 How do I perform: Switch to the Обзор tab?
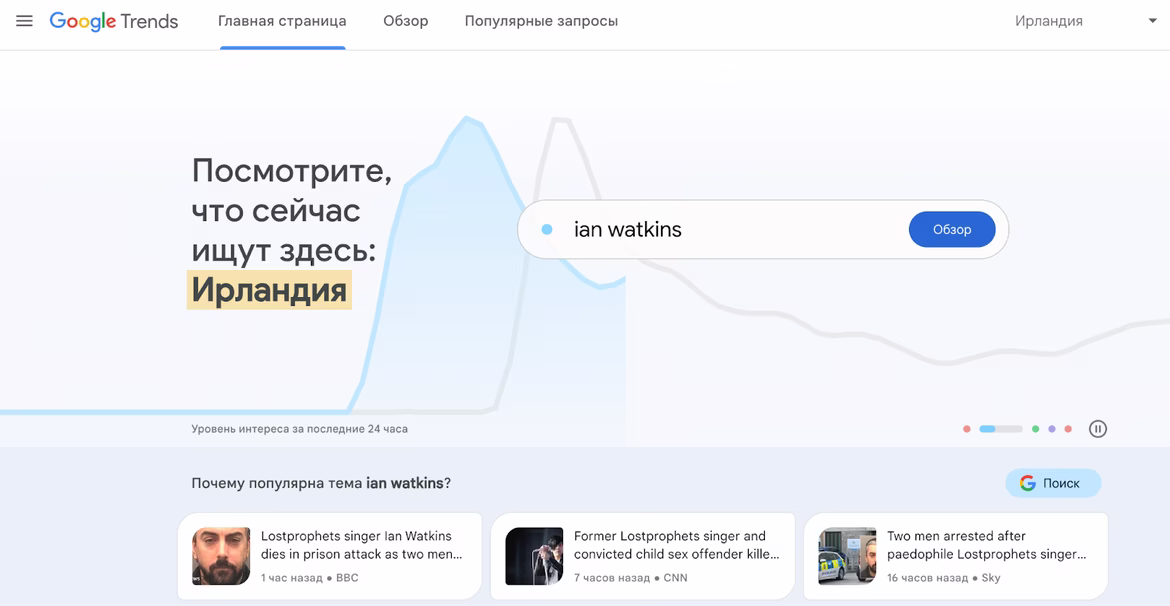[405, 21]
